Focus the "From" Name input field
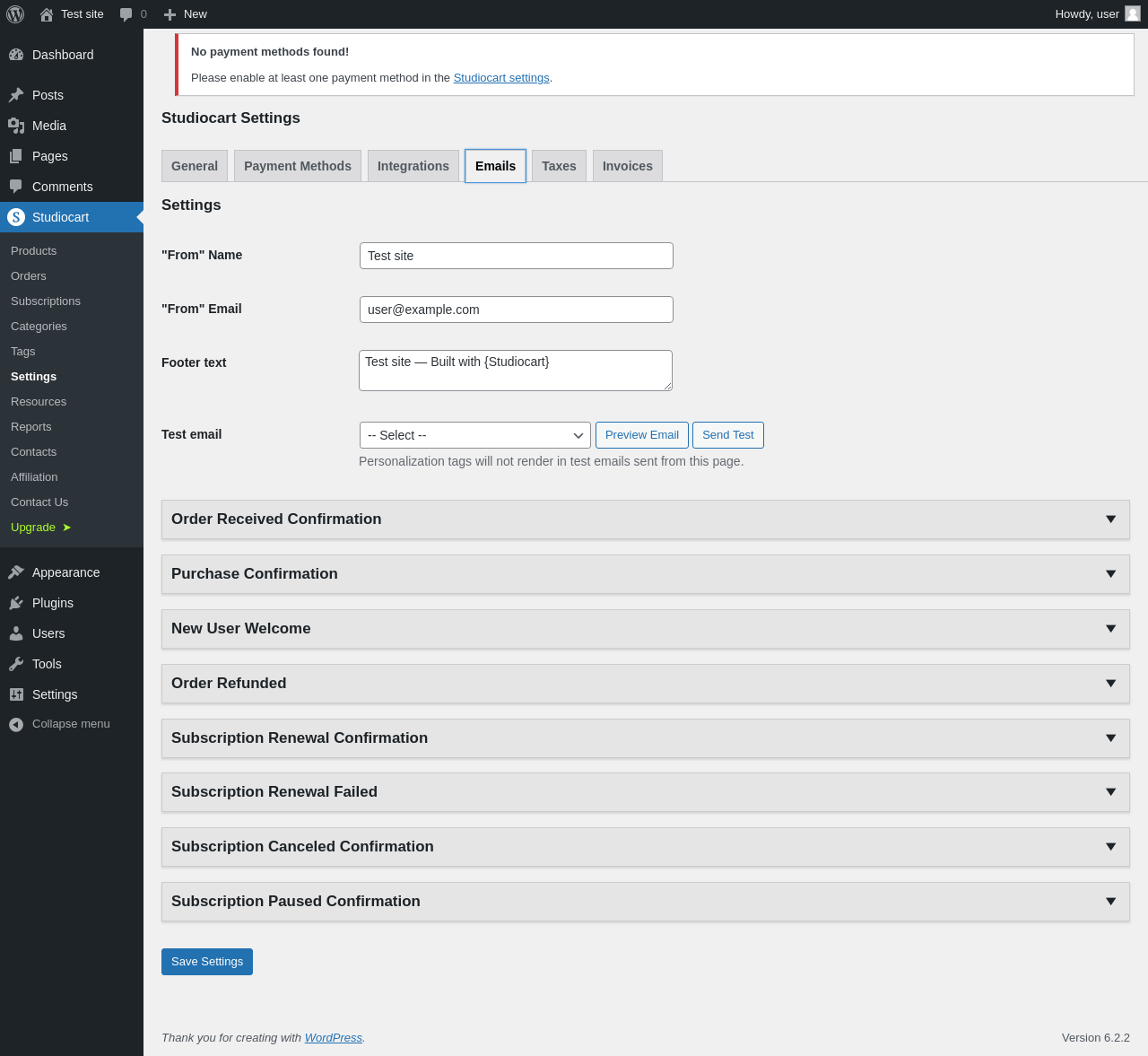The image size is (1148, 1056). pos(517,256)
